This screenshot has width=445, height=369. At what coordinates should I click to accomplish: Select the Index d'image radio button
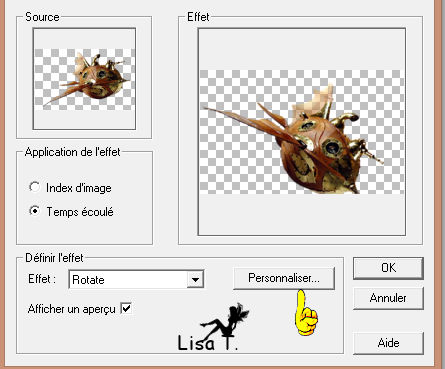[x=34, y=187]
